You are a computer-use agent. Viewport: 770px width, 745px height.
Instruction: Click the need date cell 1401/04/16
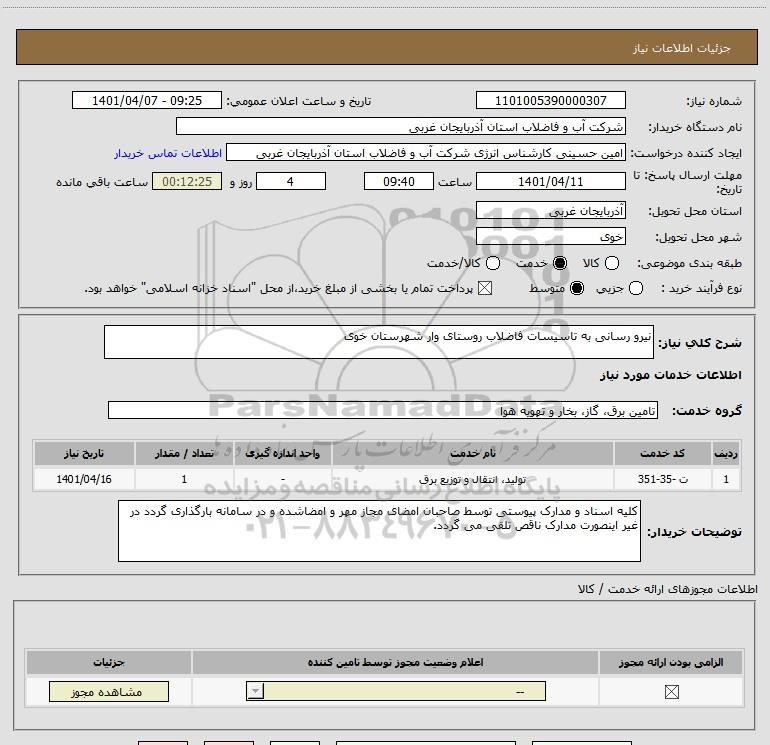84,479
